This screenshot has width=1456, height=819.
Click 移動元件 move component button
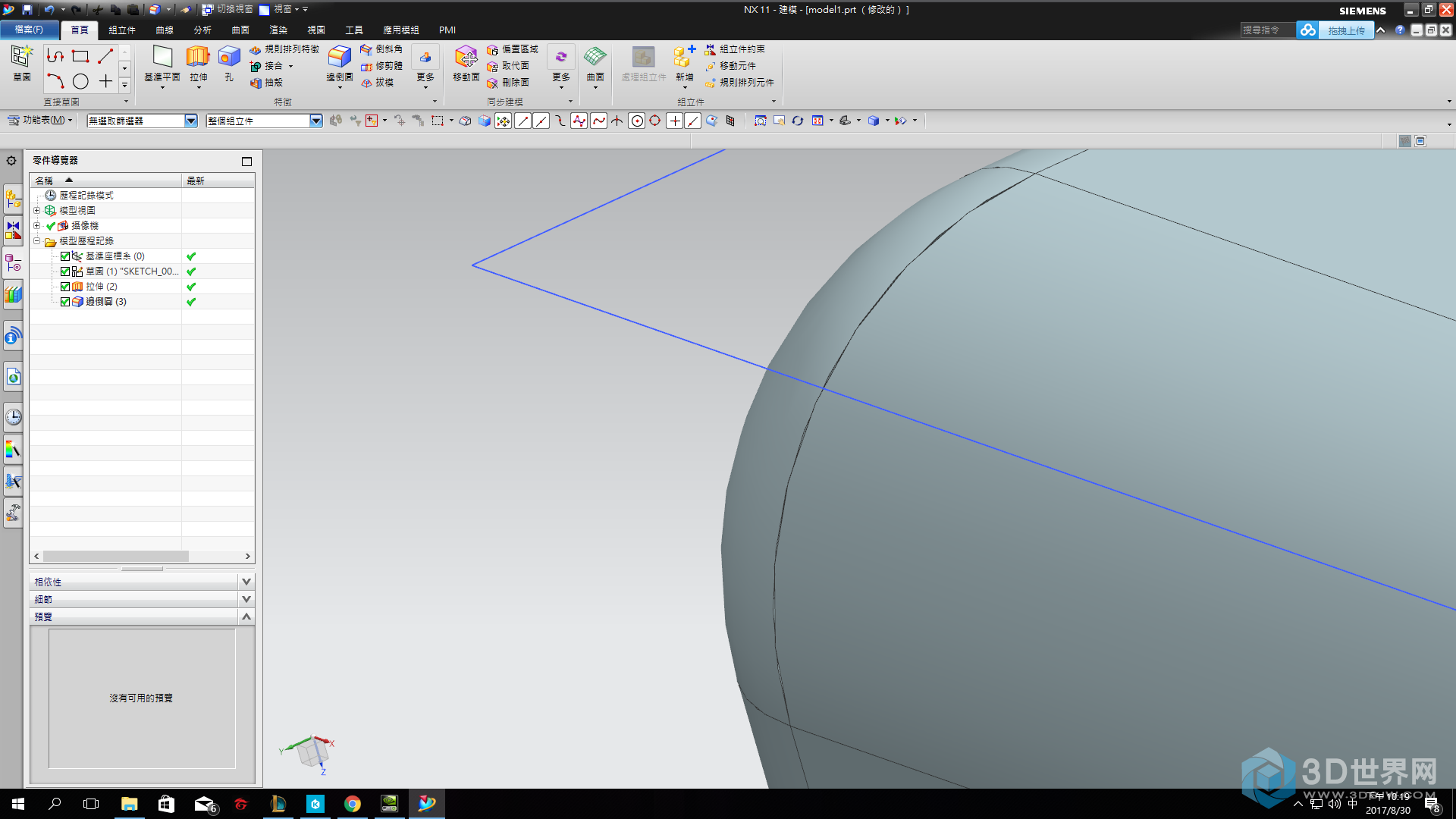pyautogui.click(x=730, y=66)
